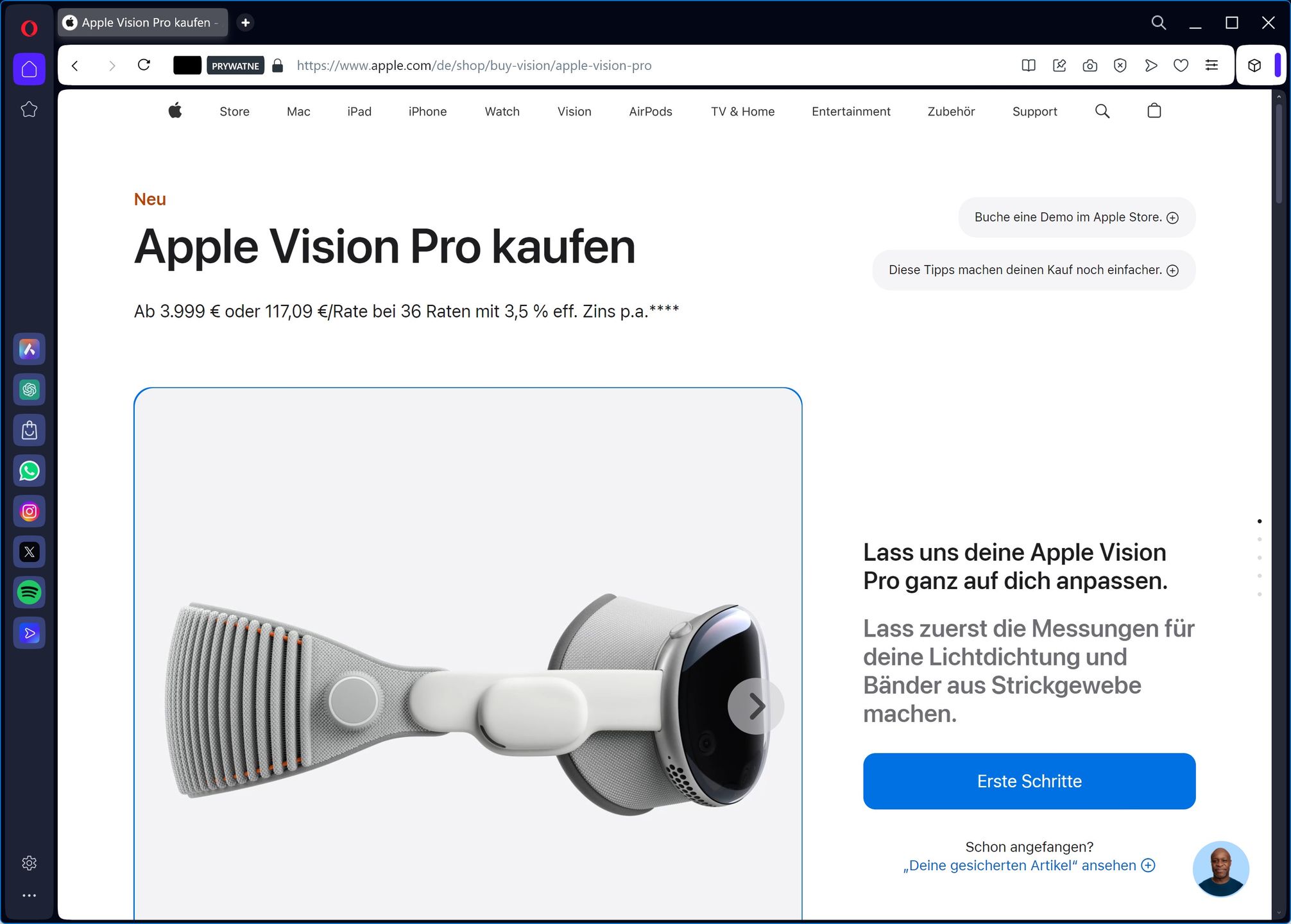Expand 'Buche eine Demo im Apple Store'
The width and height of the screenshot is (1291, 924).
(1077, 218)
